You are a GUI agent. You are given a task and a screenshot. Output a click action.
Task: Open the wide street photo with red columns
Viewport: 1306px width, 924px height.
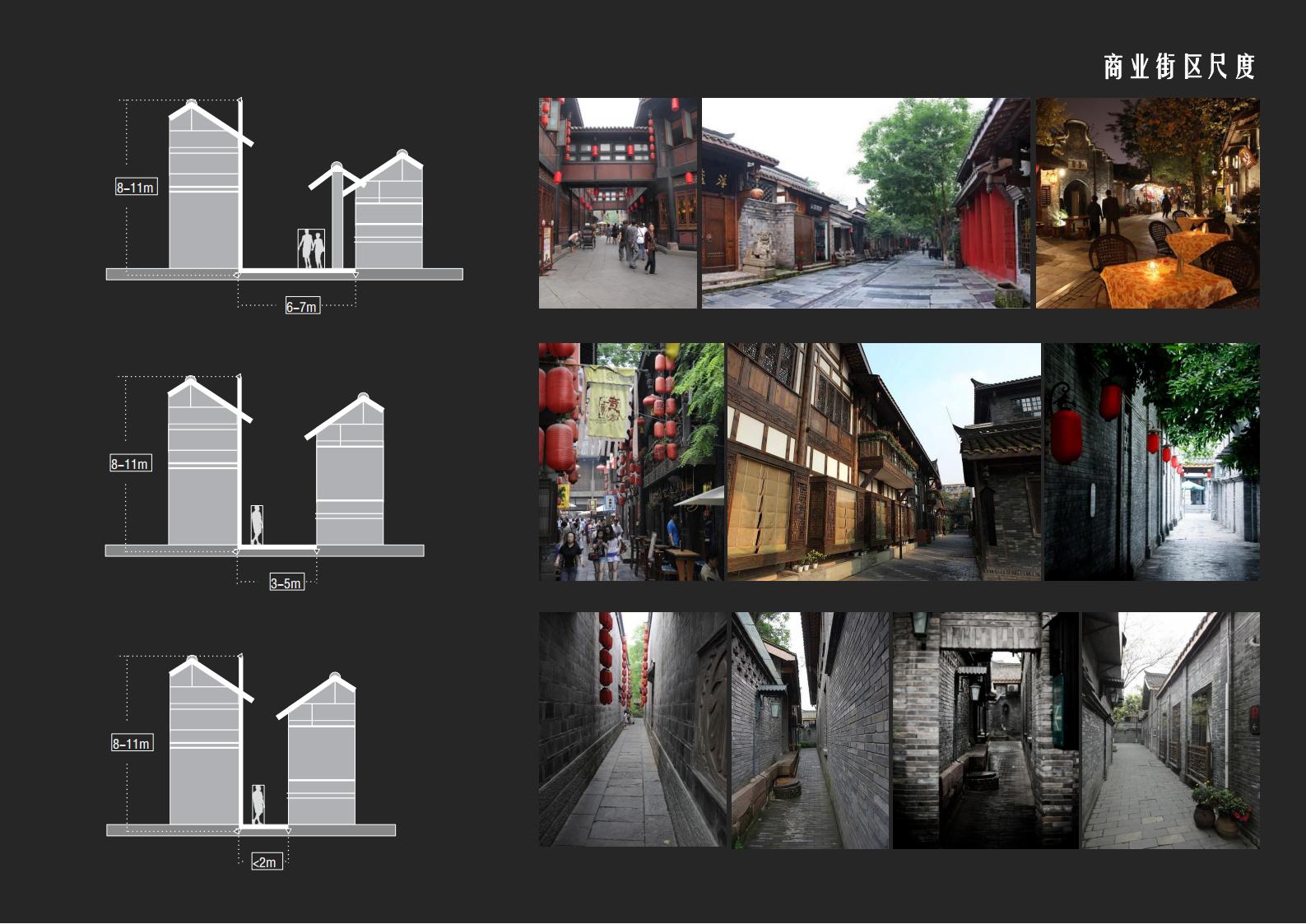point(865,203)
